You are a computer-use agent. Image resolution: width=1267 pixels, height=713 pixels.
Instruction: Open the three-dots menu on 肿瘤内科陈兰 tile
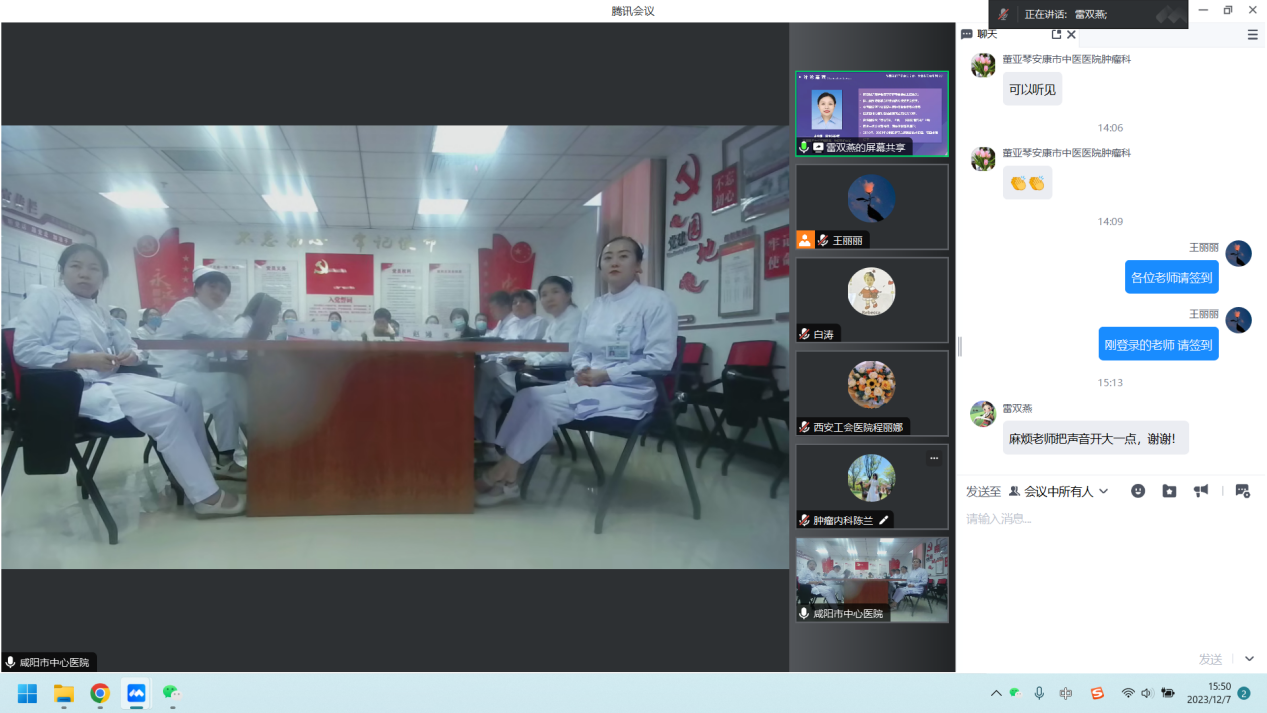(934, 458)
